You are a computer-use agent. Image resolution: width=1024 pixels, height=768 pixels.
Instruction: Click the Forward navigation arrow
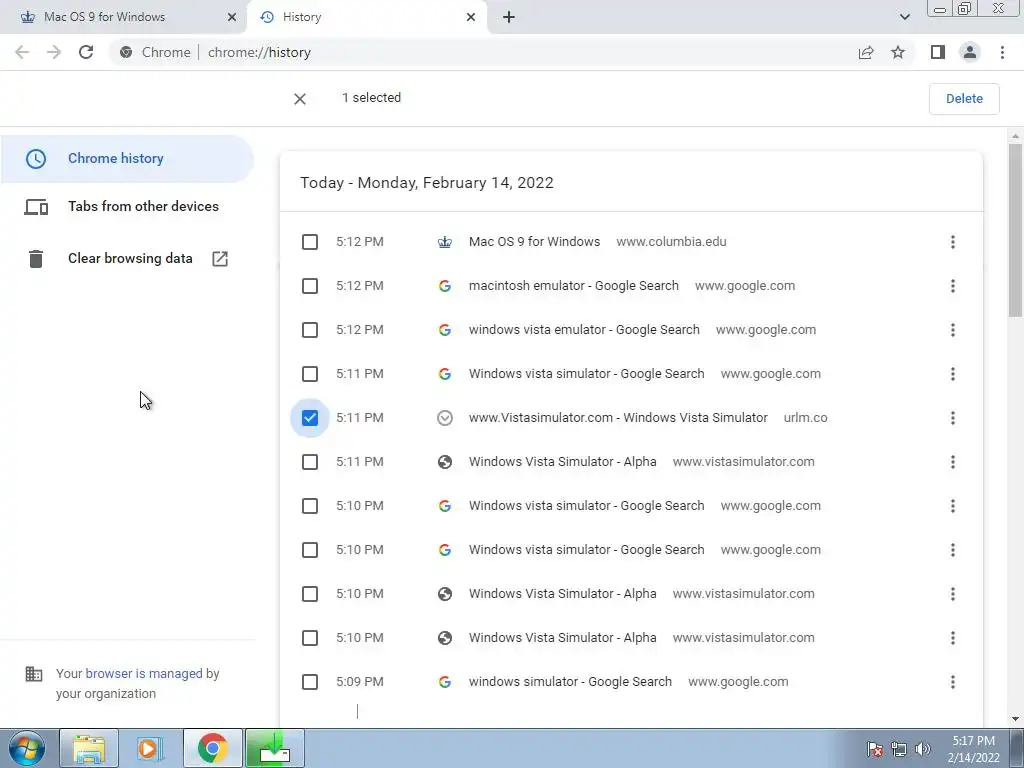click(54, 52)
